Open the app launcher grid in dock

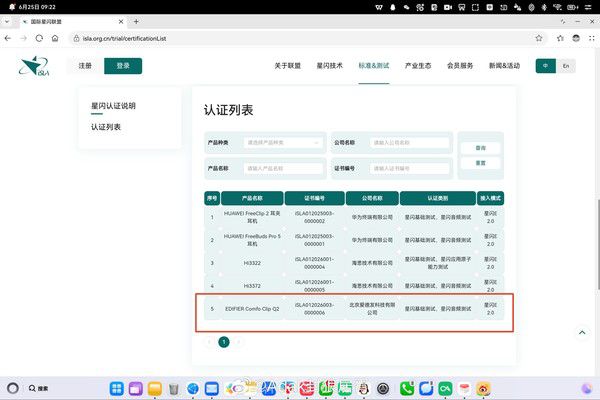click(x=117, y=389)
